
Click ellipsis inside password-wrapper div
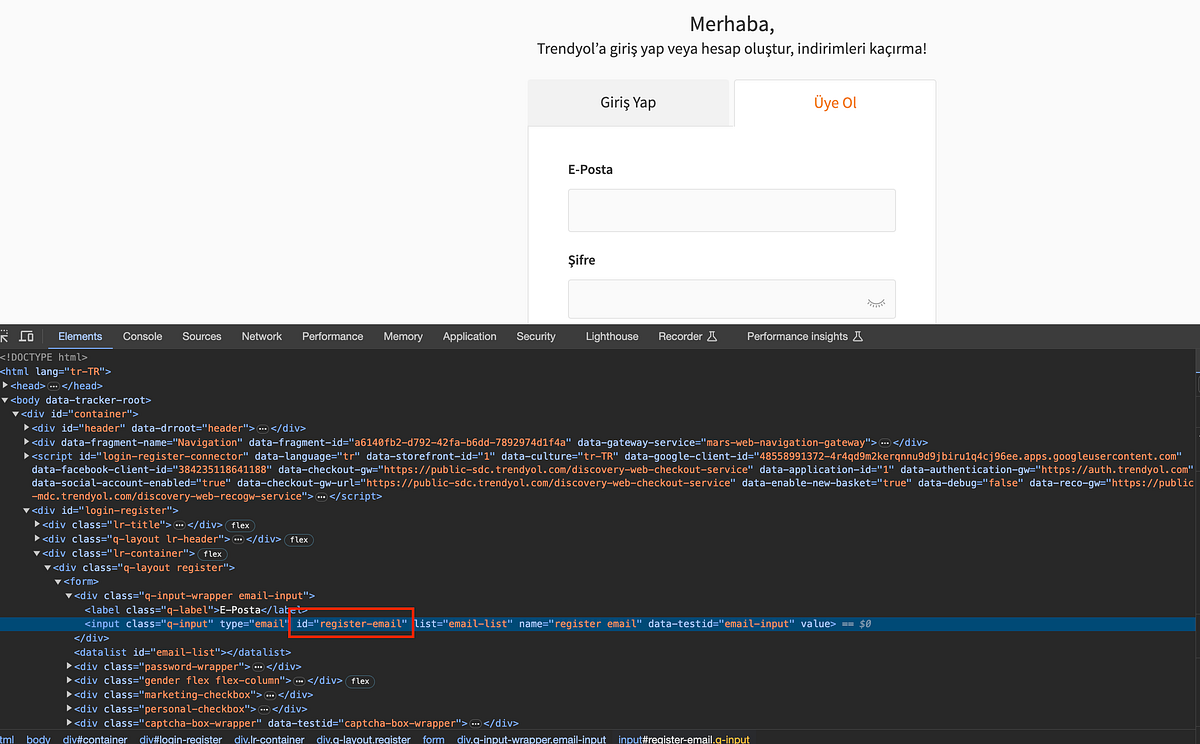(x=257, y=666)
